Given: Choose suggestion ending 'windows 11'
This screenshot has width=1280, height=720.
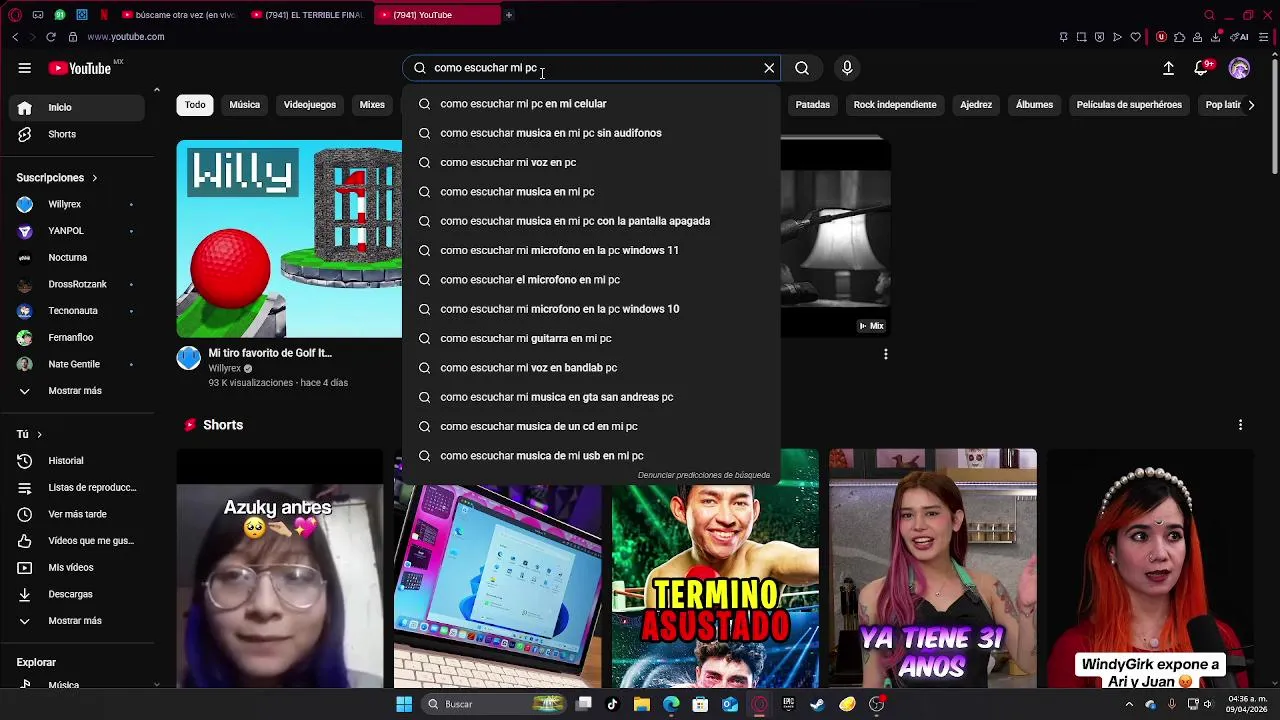Looking at the screenshot, I should tap(591, 250).
